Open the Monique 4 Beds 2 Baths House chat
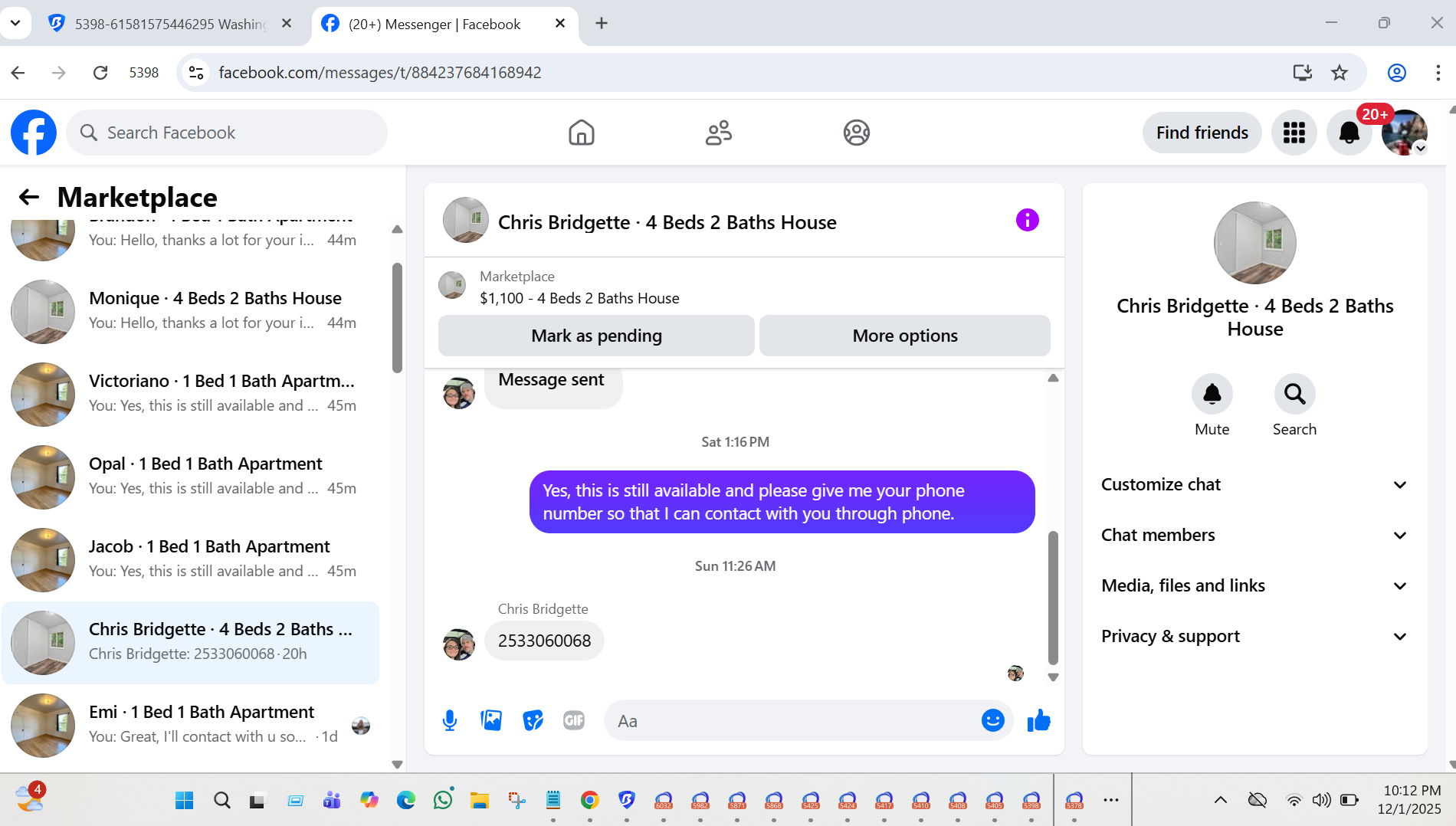1456x826 pixels. 192,310
